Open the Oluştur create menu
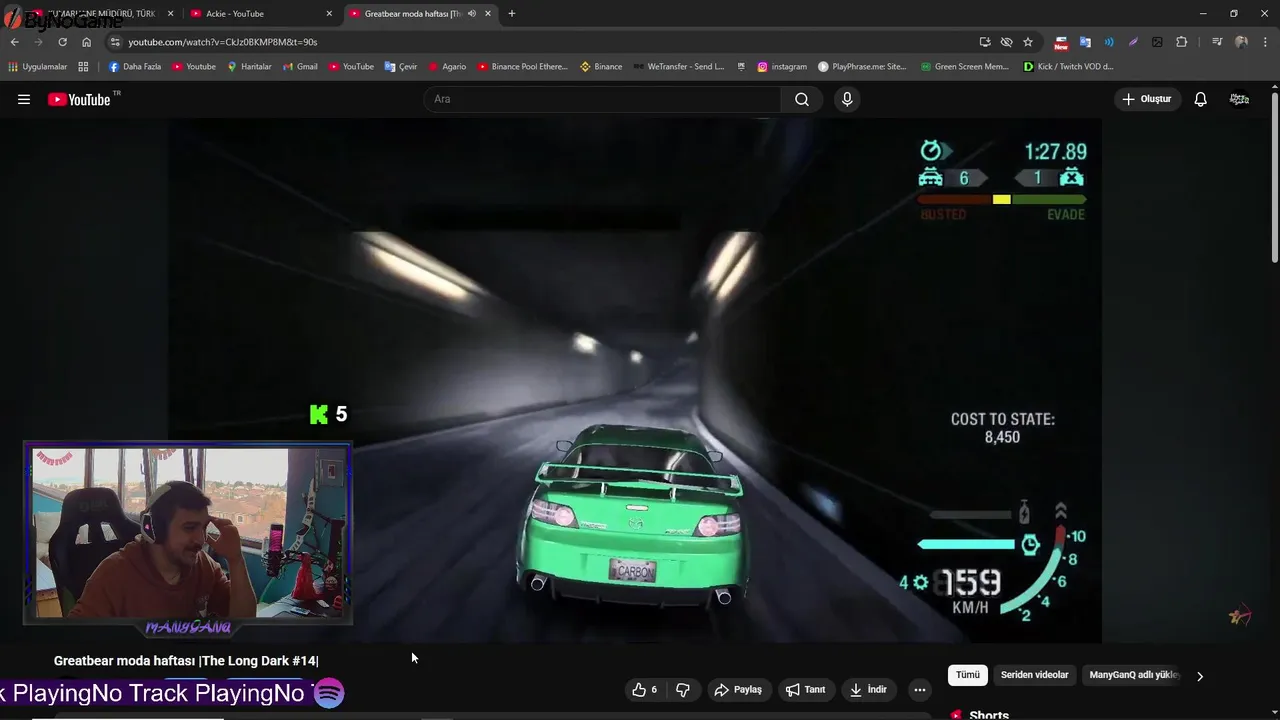 [1147, 99]
